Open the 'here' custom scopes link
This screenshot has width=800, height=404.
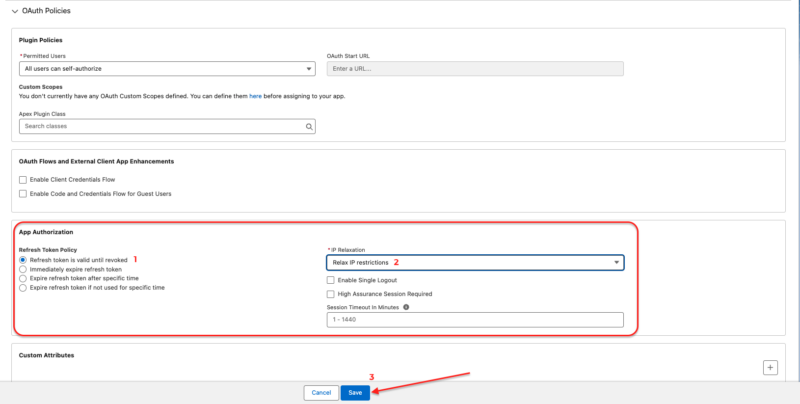[256, 96]
